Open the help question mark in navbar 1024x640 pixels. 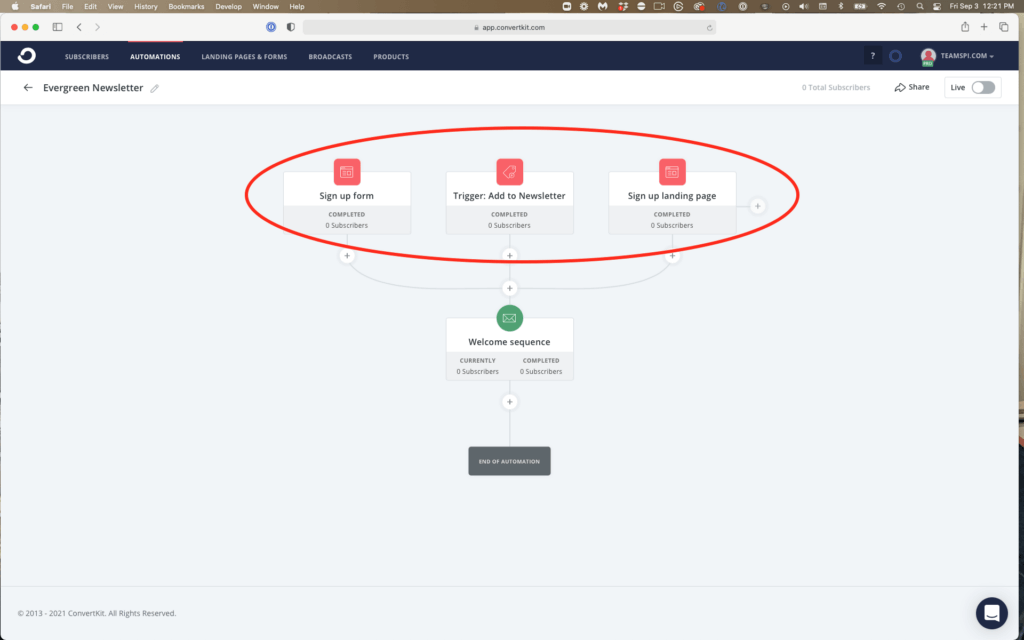(872, 56)
